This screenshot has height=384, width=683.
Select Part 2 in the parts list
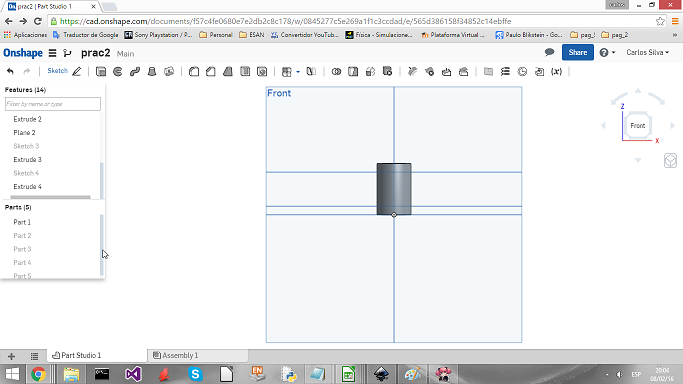point(22,236)
